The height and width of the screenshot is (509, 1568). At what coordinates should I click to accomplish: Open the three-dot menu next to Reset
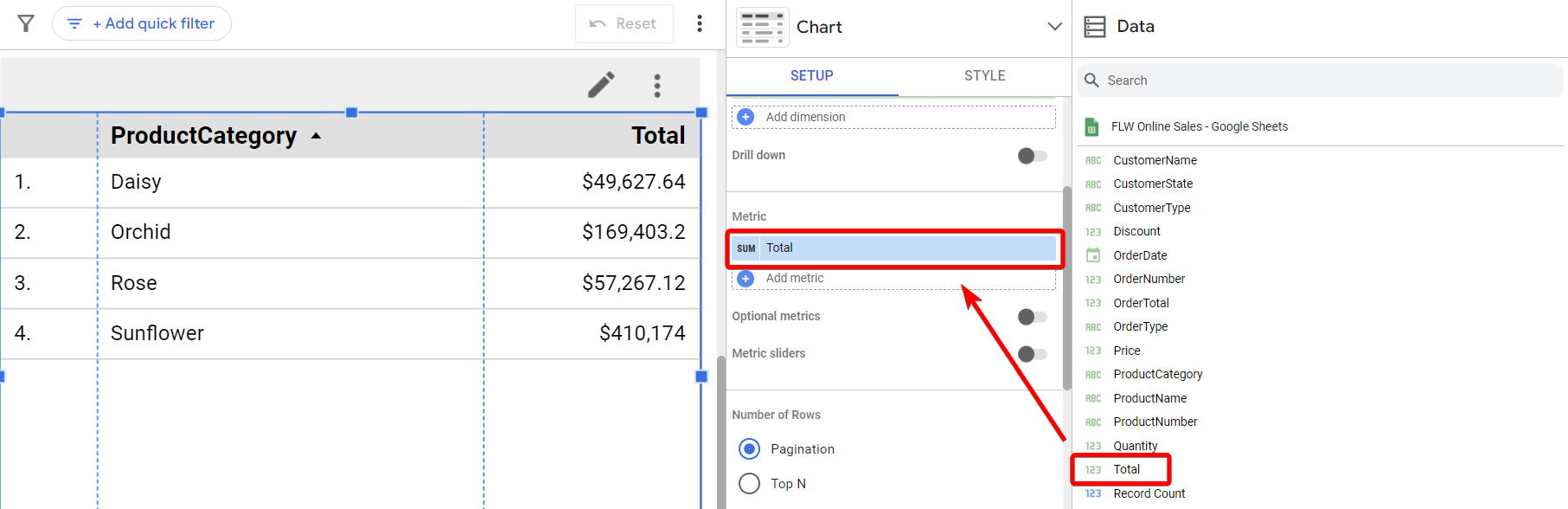point(700,23)
